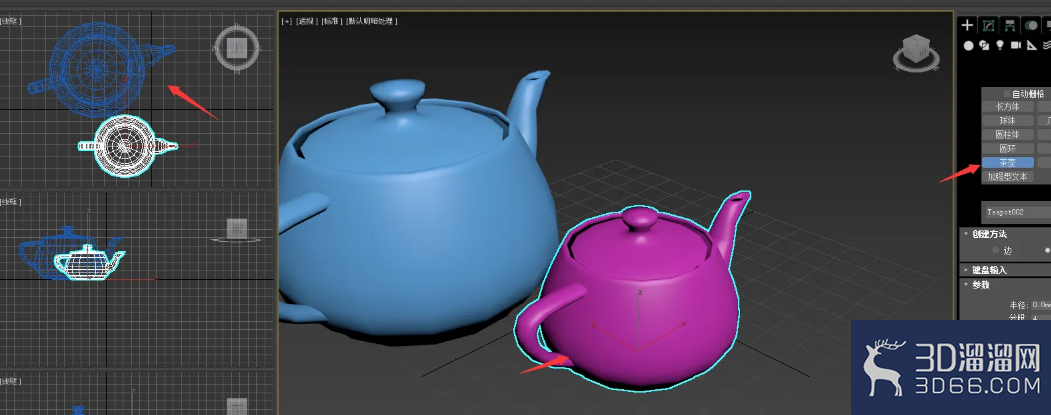Select the Shapes category icon
Screen dimensions: 1051x415
click(984, 46)
